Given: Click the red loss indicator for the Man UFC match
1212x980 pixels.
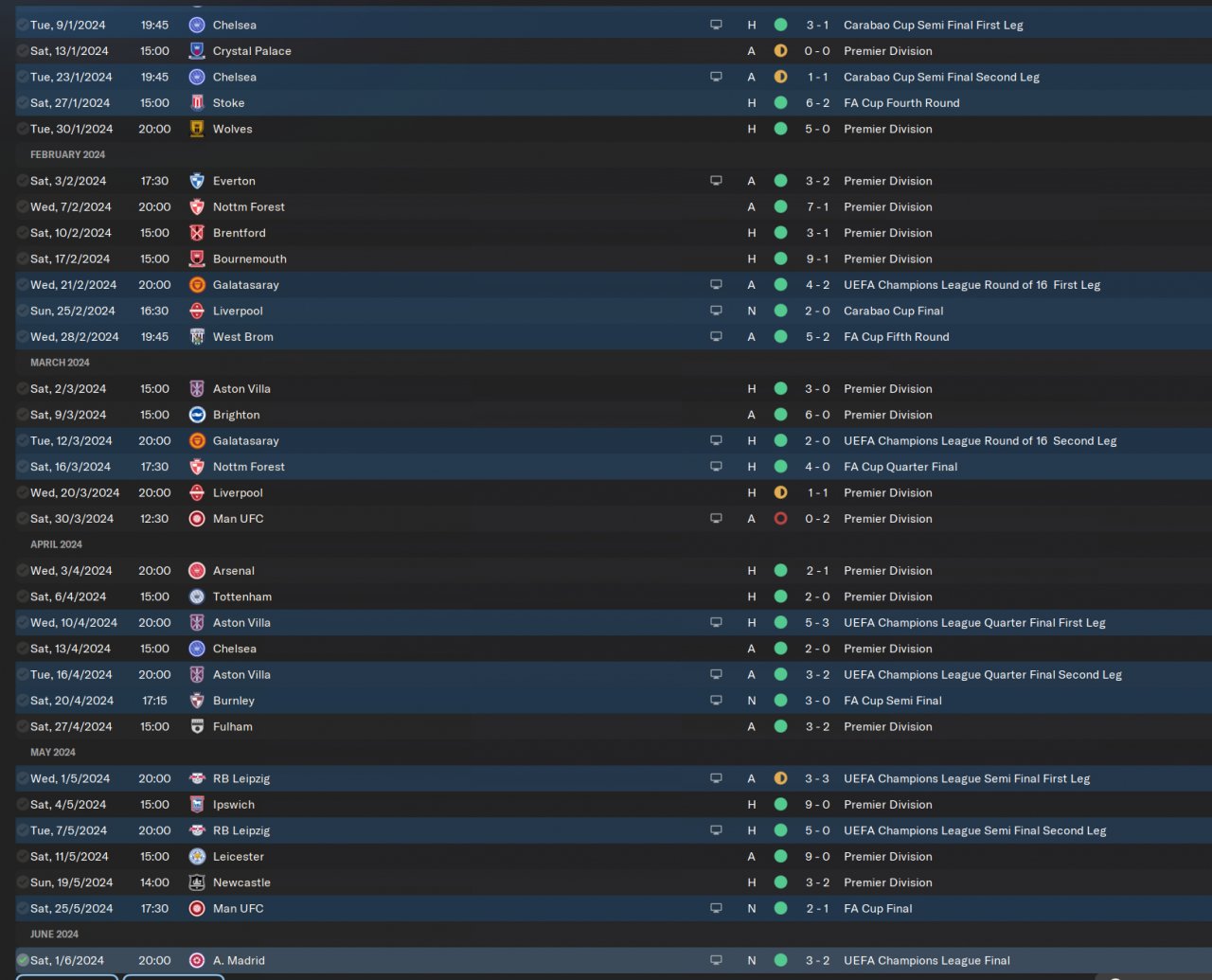Looking at the screenshot, I should (780, 519).
